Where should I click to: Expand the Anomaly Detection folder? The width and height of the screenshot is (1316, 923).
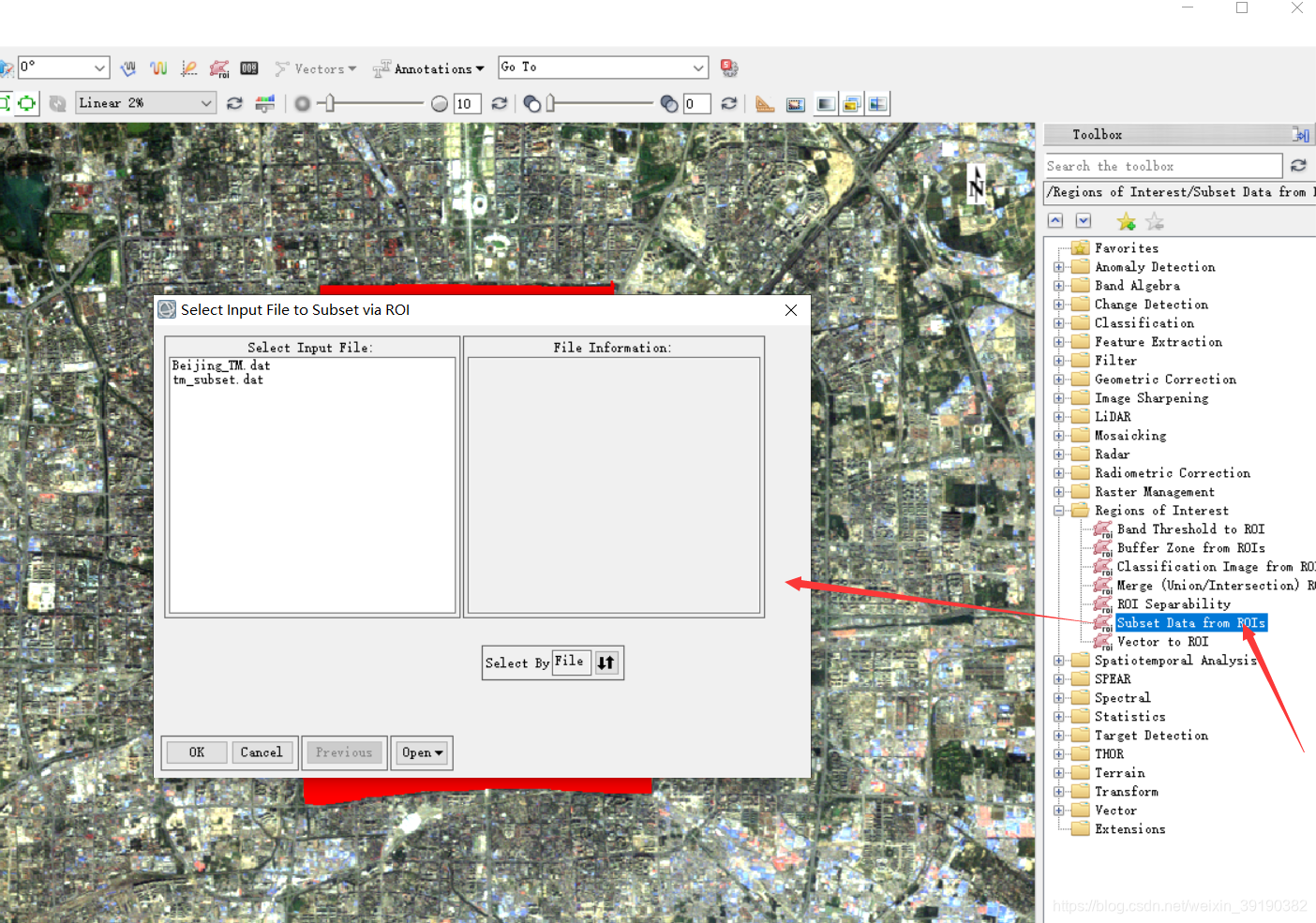click(x=1058, y=267)
